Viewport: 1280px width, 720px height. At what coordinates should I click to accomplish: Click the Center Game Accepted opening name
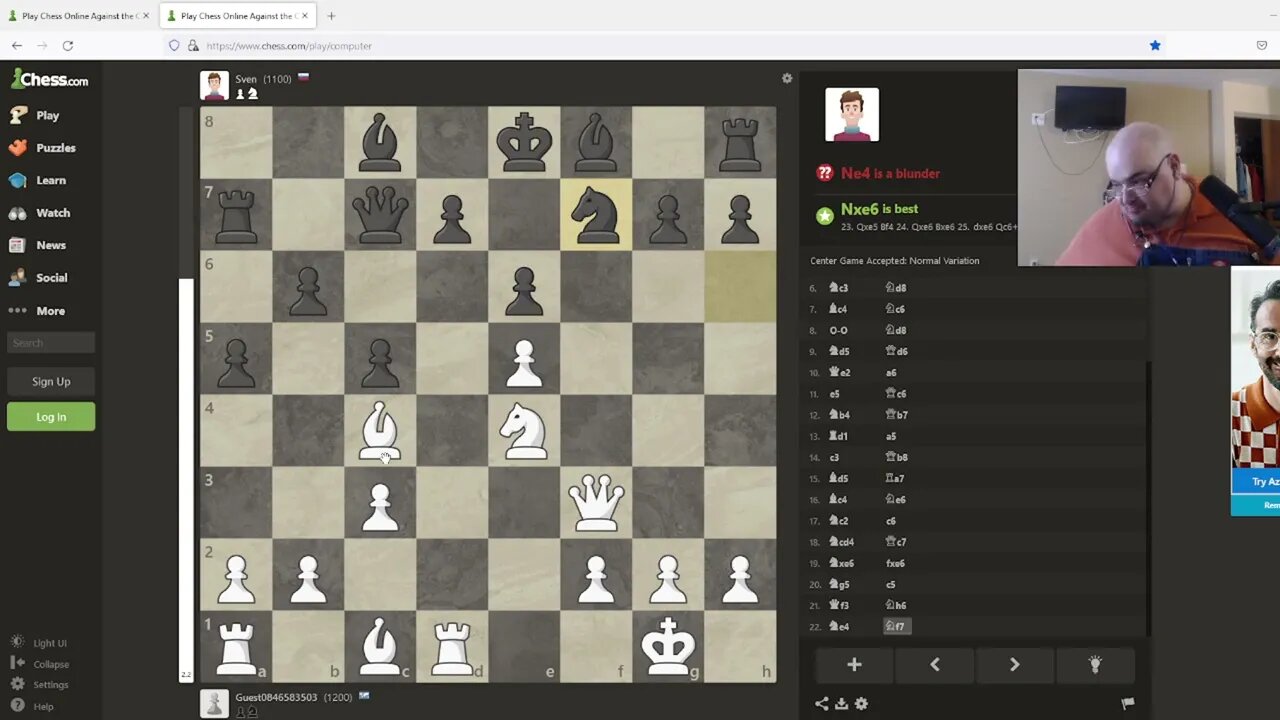click(x=895, y=261)
